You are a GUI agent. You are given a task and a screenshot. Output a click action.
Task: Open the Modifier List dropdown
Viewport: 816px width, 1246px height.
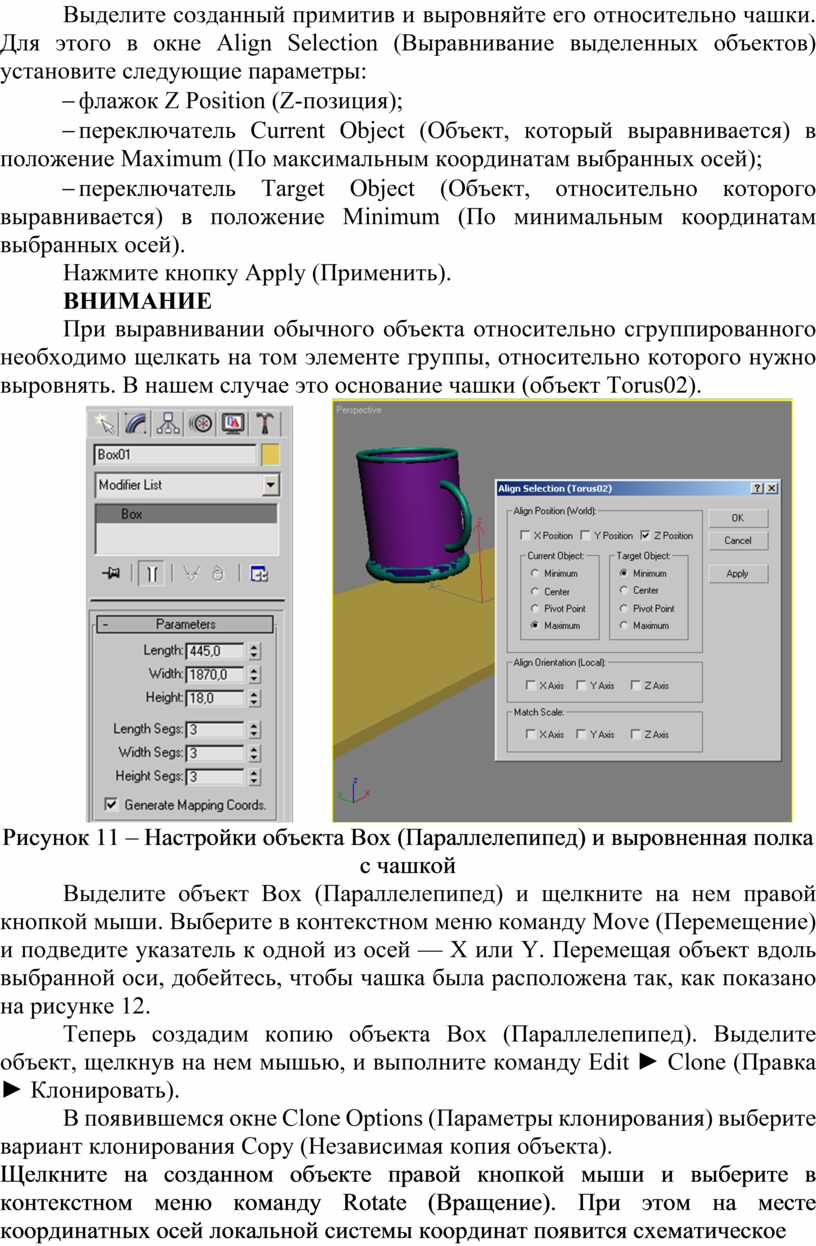(x=270, y=485)
